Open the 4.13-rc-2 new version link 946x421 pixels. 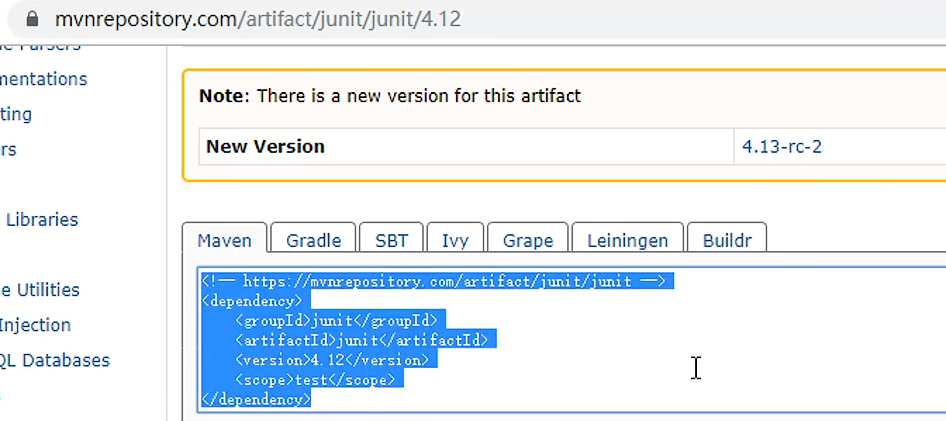(782, 146)
